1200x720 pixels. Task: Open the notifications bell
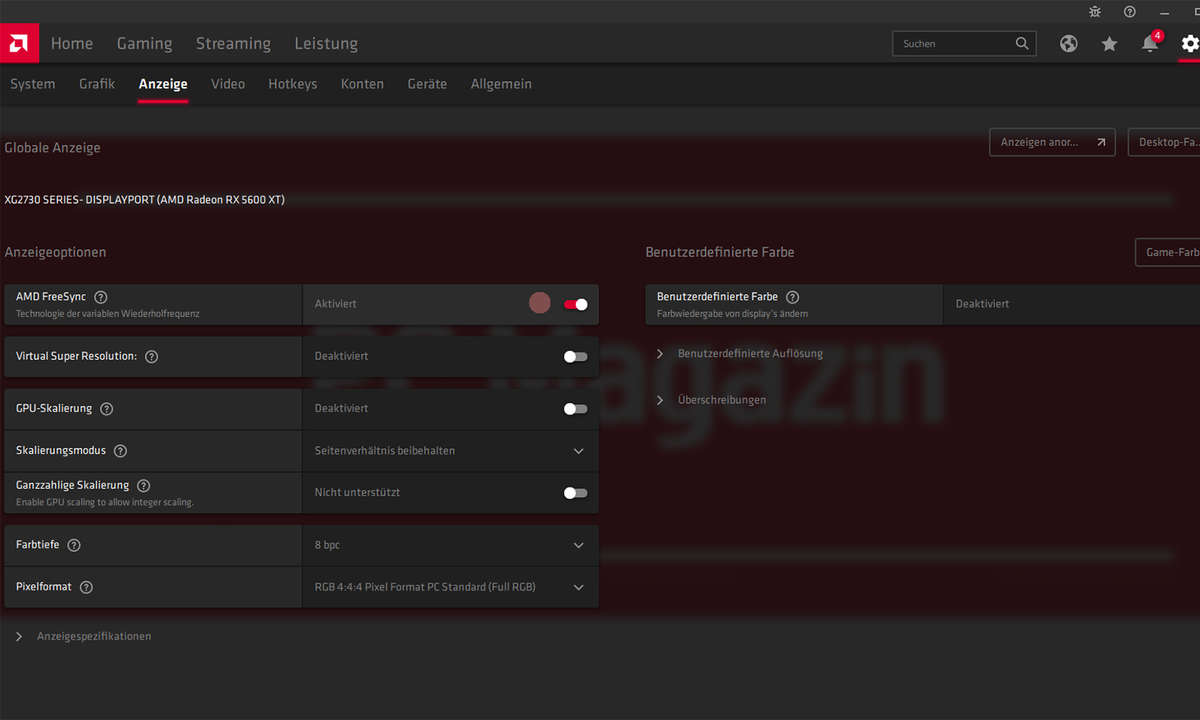pyautogui.click(x=1150, y=44)
